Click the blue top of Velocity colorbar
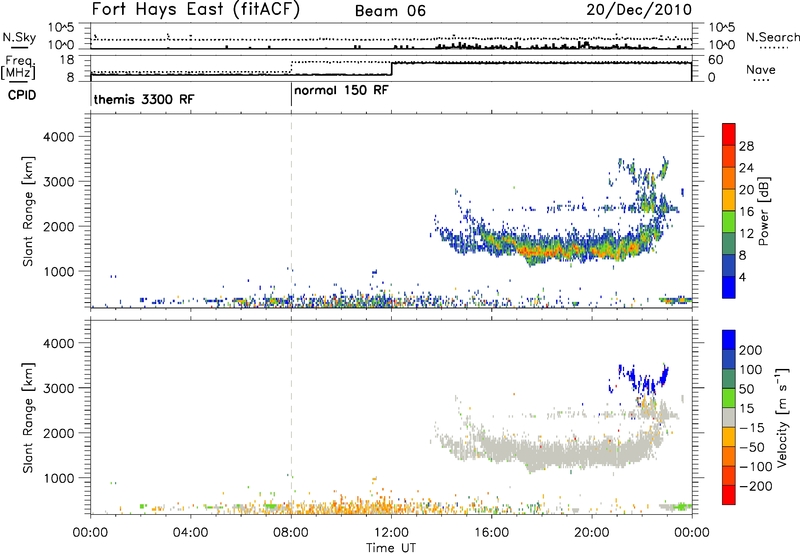The image size is (800, 554). click(x=729, y=340)
